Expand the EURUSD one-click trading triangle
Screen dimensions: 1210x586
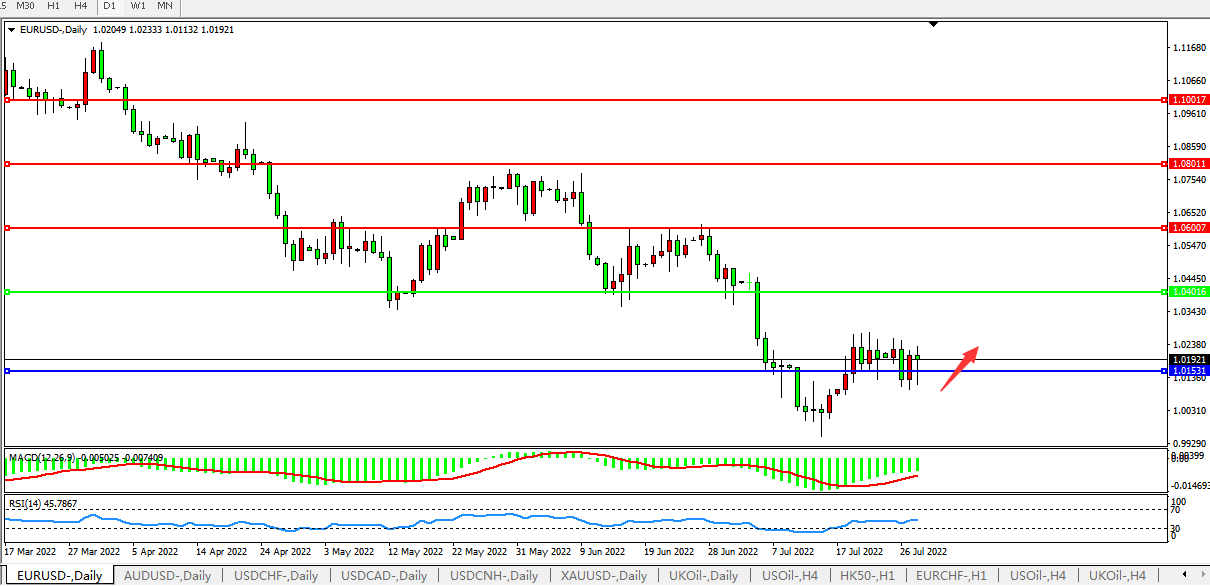click(11, 30)
